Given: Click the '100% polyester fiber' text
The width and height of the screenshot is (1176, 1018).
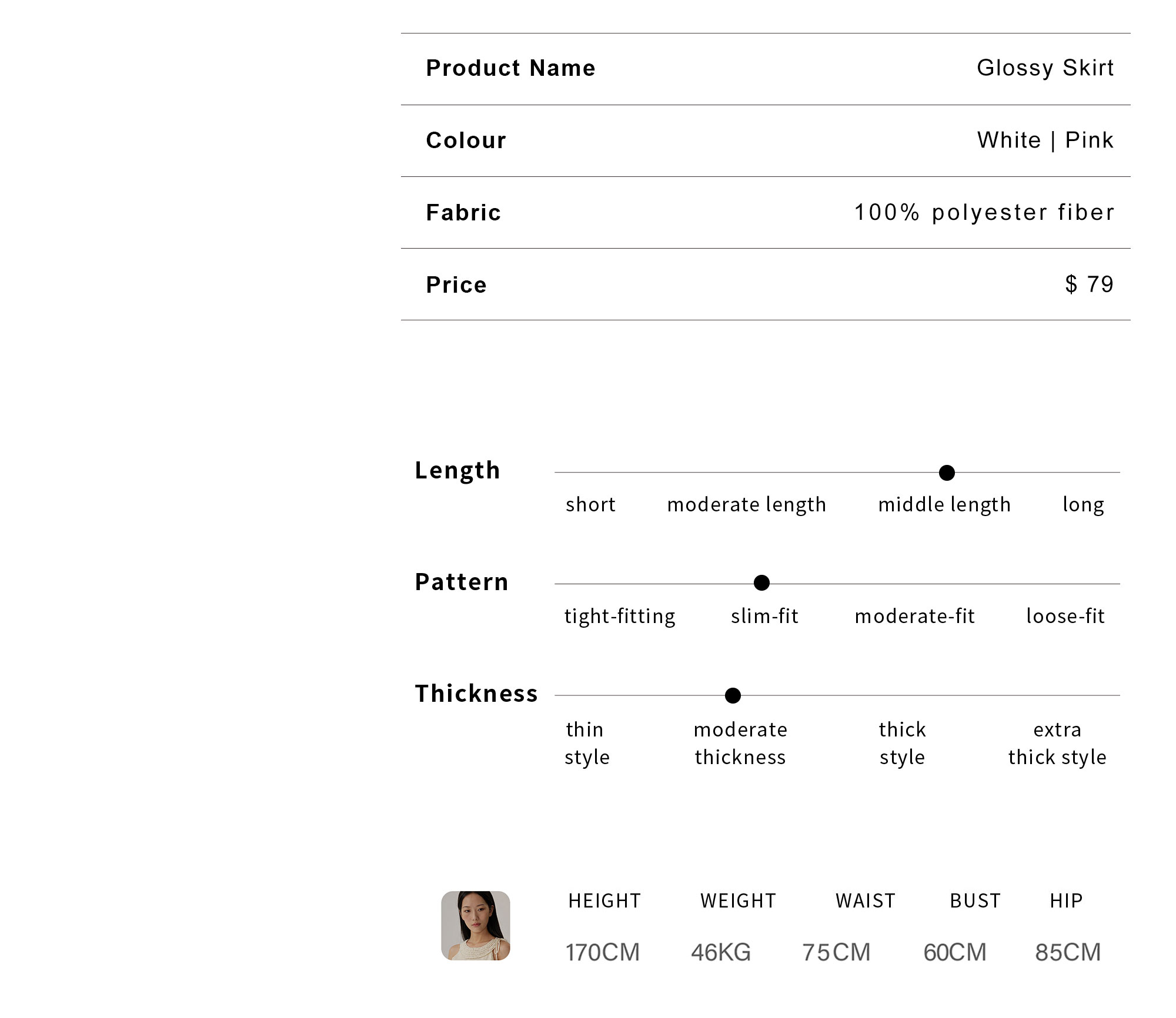Looking at the screenshot, I should (x=984, y=212).
